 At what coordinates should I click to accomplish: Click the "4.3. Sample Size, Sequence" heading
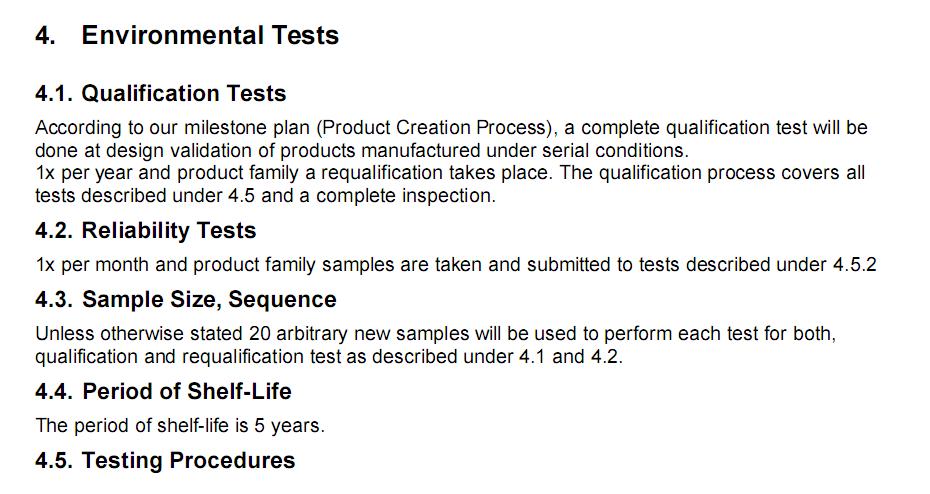click(x=185, y=300)
